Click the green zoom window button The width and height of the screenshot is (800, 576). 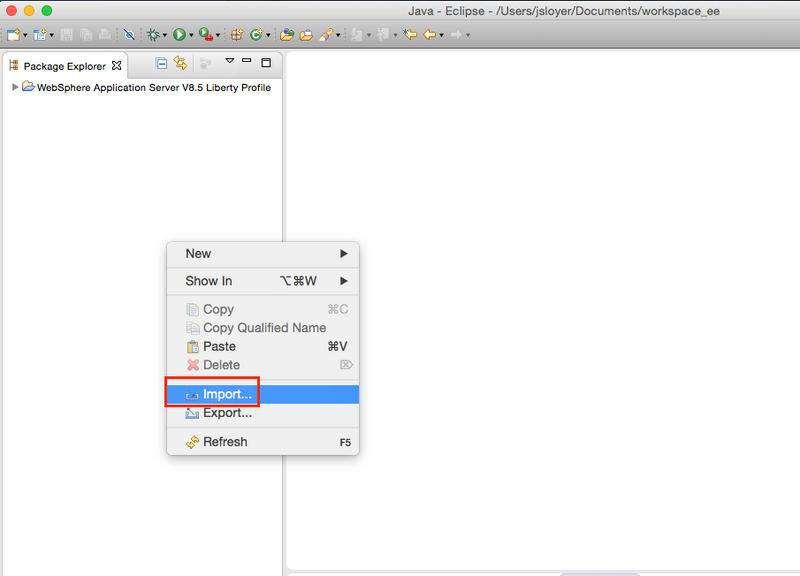(x=47, y=10)
